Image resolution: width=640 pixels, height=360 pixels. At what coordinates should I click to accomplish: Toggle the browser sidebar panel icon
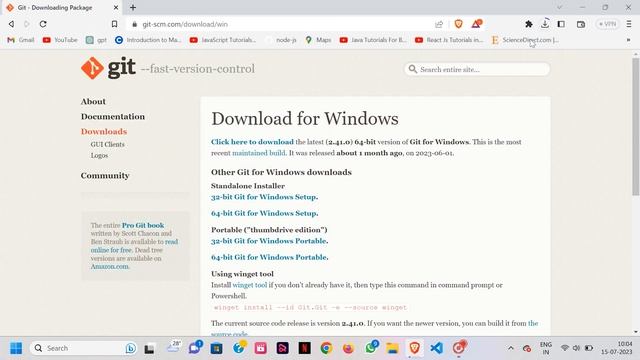[x=561, y=24]
